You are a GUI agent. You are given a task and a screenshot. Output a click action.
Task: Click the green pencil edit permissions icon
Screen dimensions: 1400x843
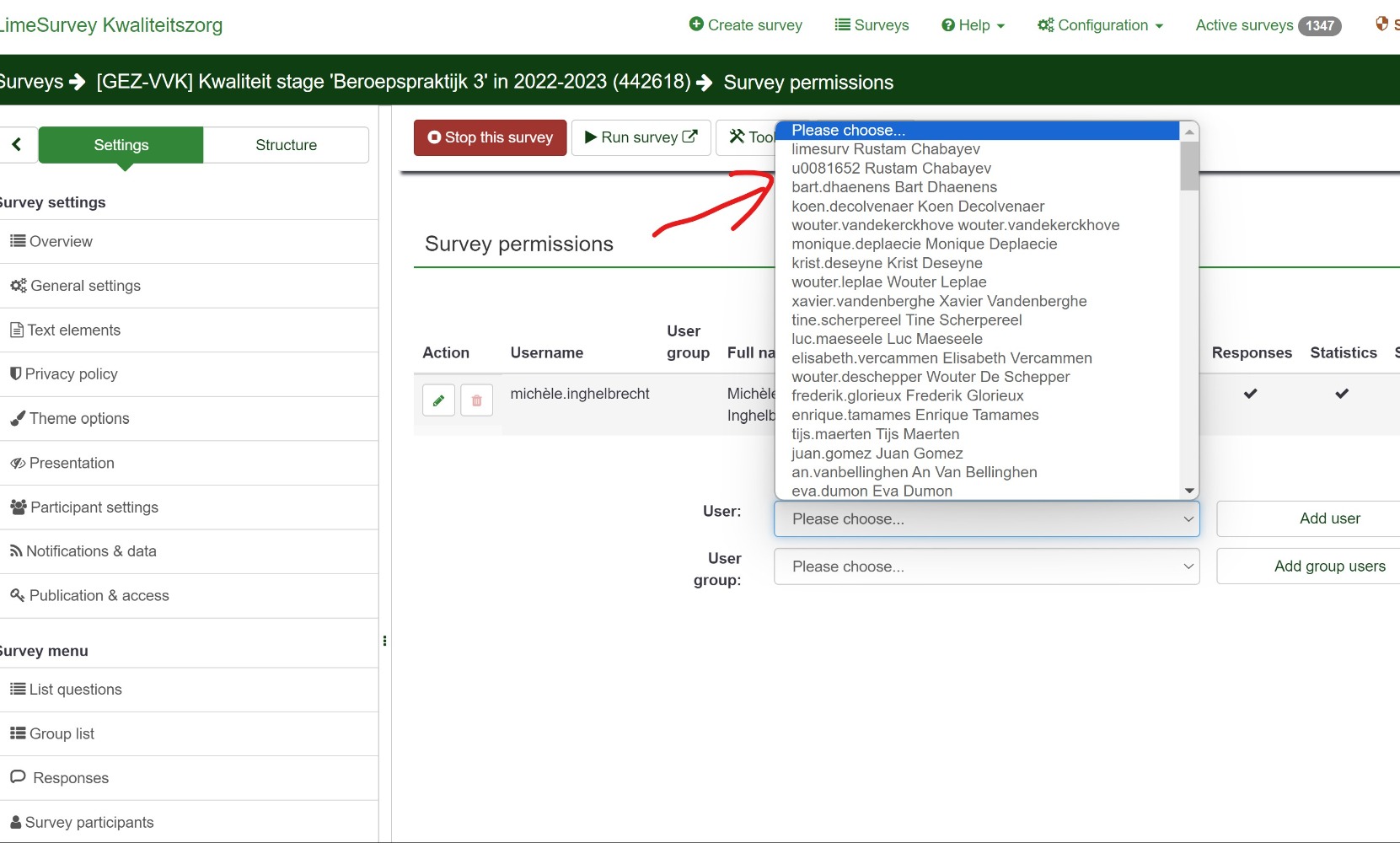tap(438, 400)
